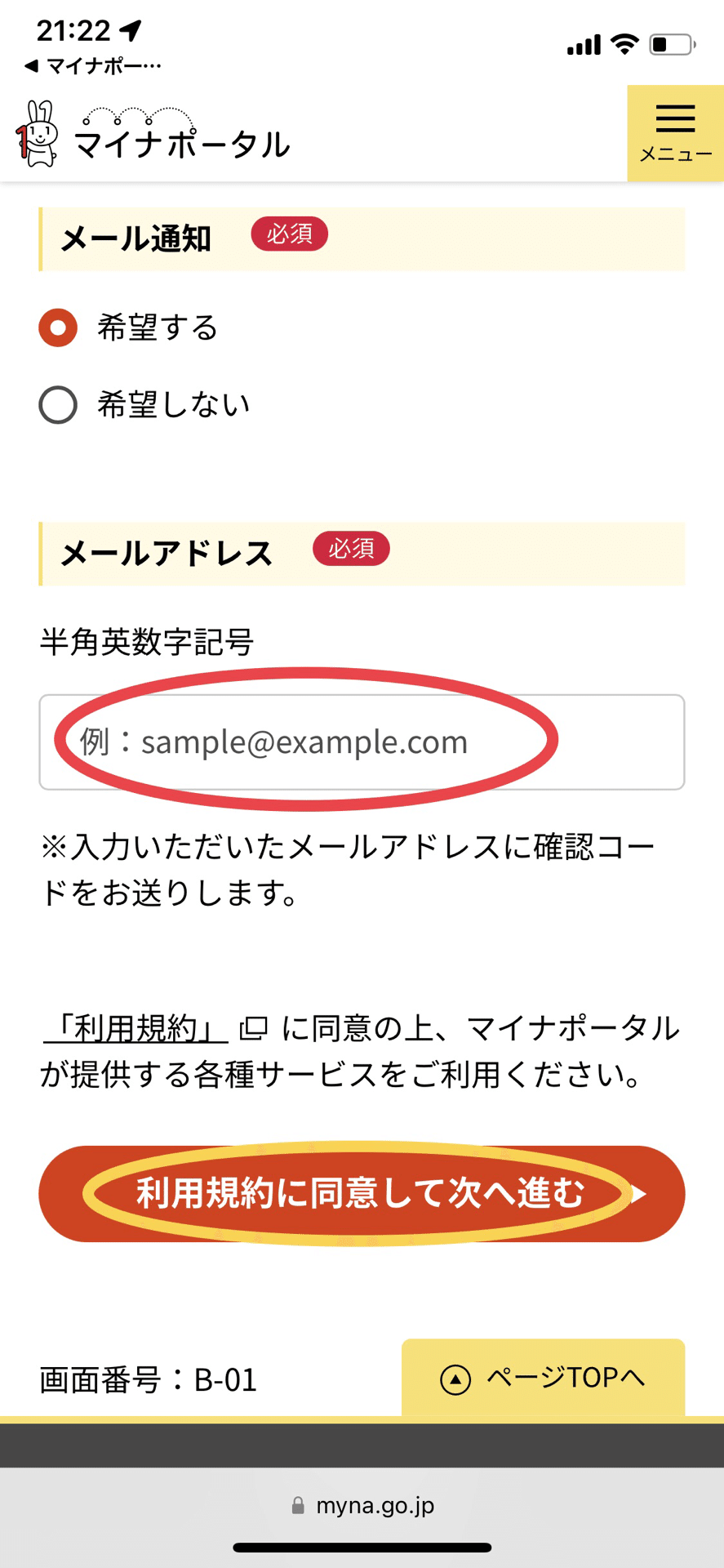Open the hamburger メニュー button

tap(675, 133)
